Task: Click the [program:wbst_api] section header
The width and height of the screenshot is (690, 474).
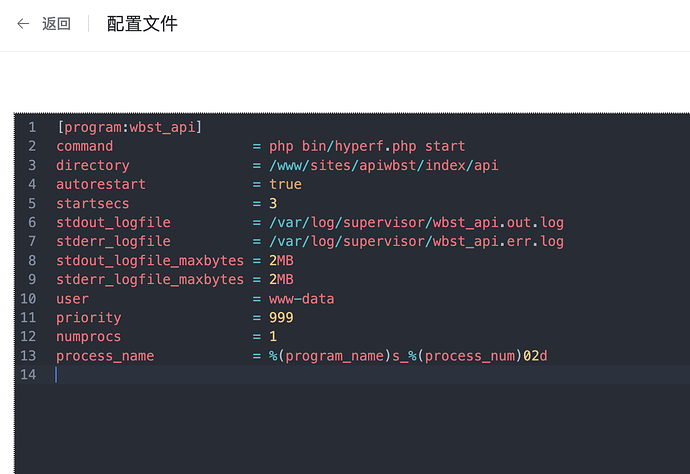Action: [x=129, y=127]
